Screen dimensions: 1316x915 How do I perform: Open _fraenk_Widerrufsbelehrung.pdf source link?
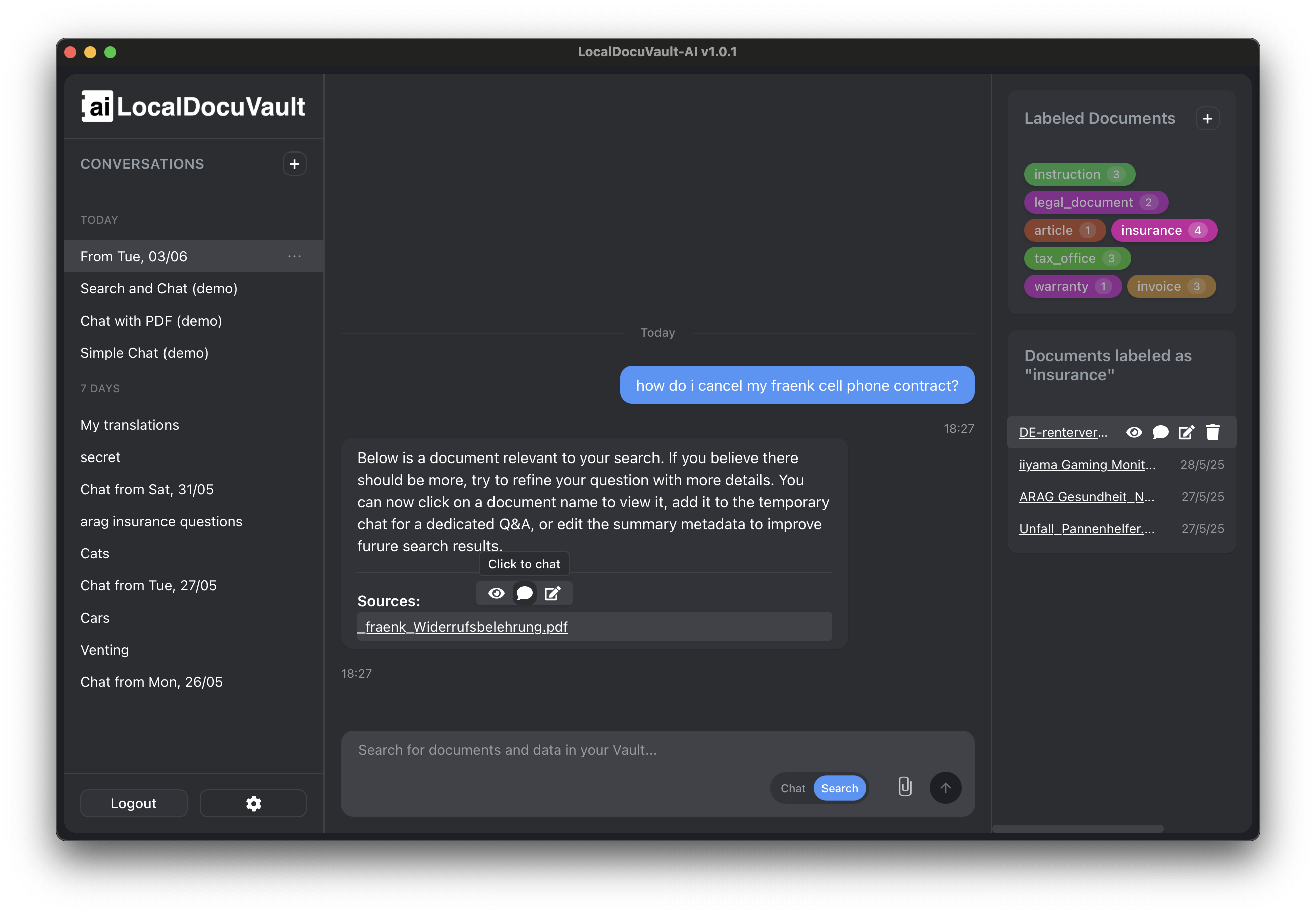click(x=462, y=627)
